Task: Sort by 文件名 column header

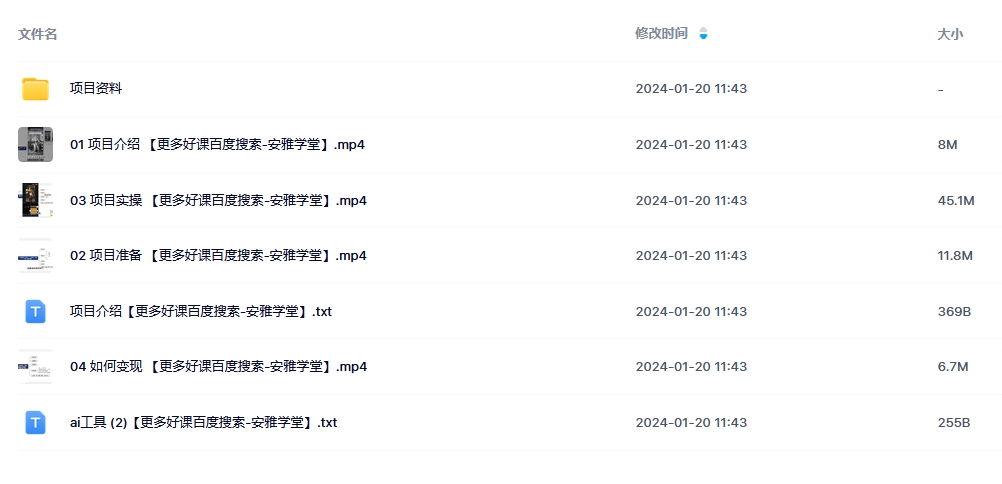Action: (x=38, y=35)
